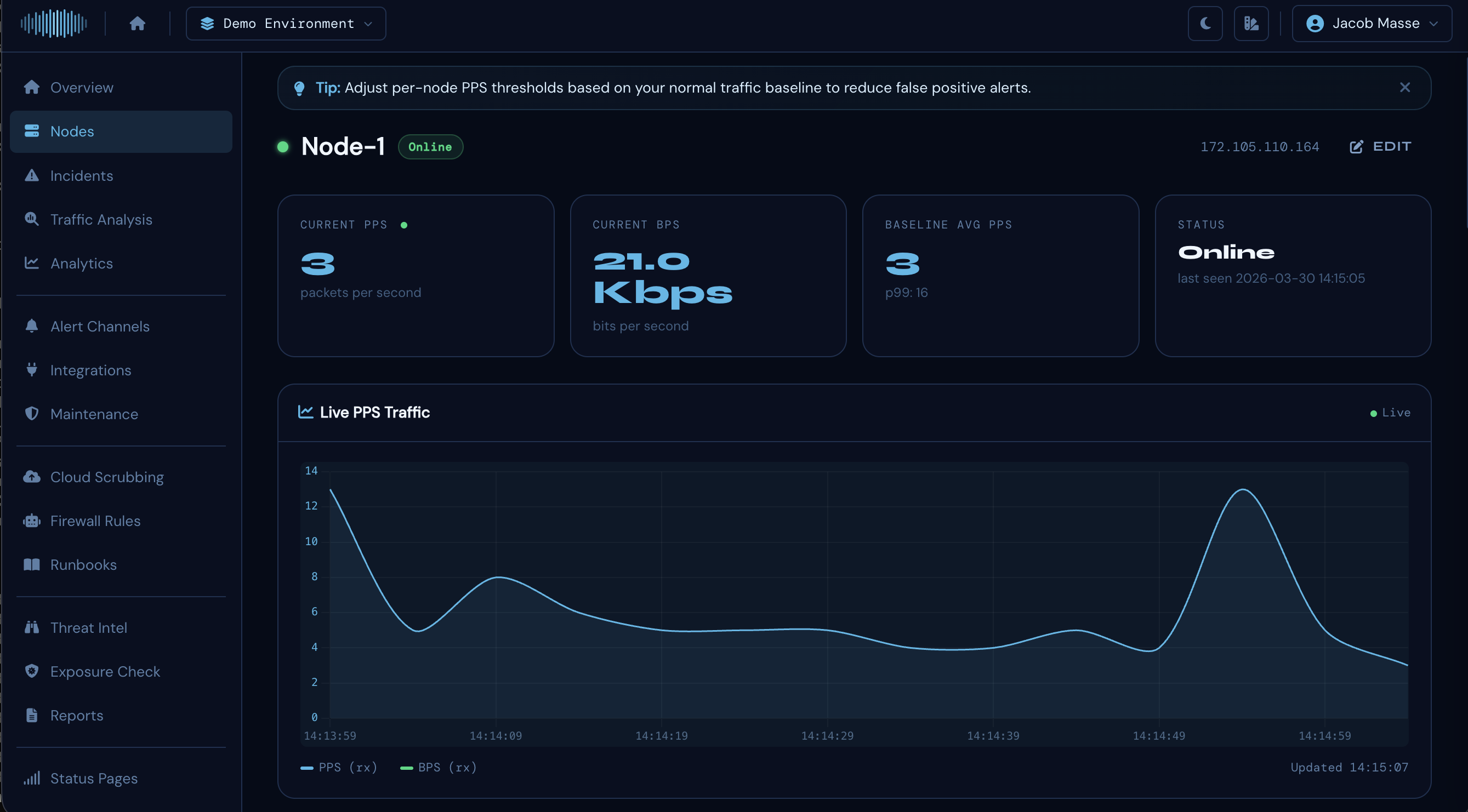Click the home icon in the top bar
This screenshot has width=1468, height=812.
pos(138,24)
